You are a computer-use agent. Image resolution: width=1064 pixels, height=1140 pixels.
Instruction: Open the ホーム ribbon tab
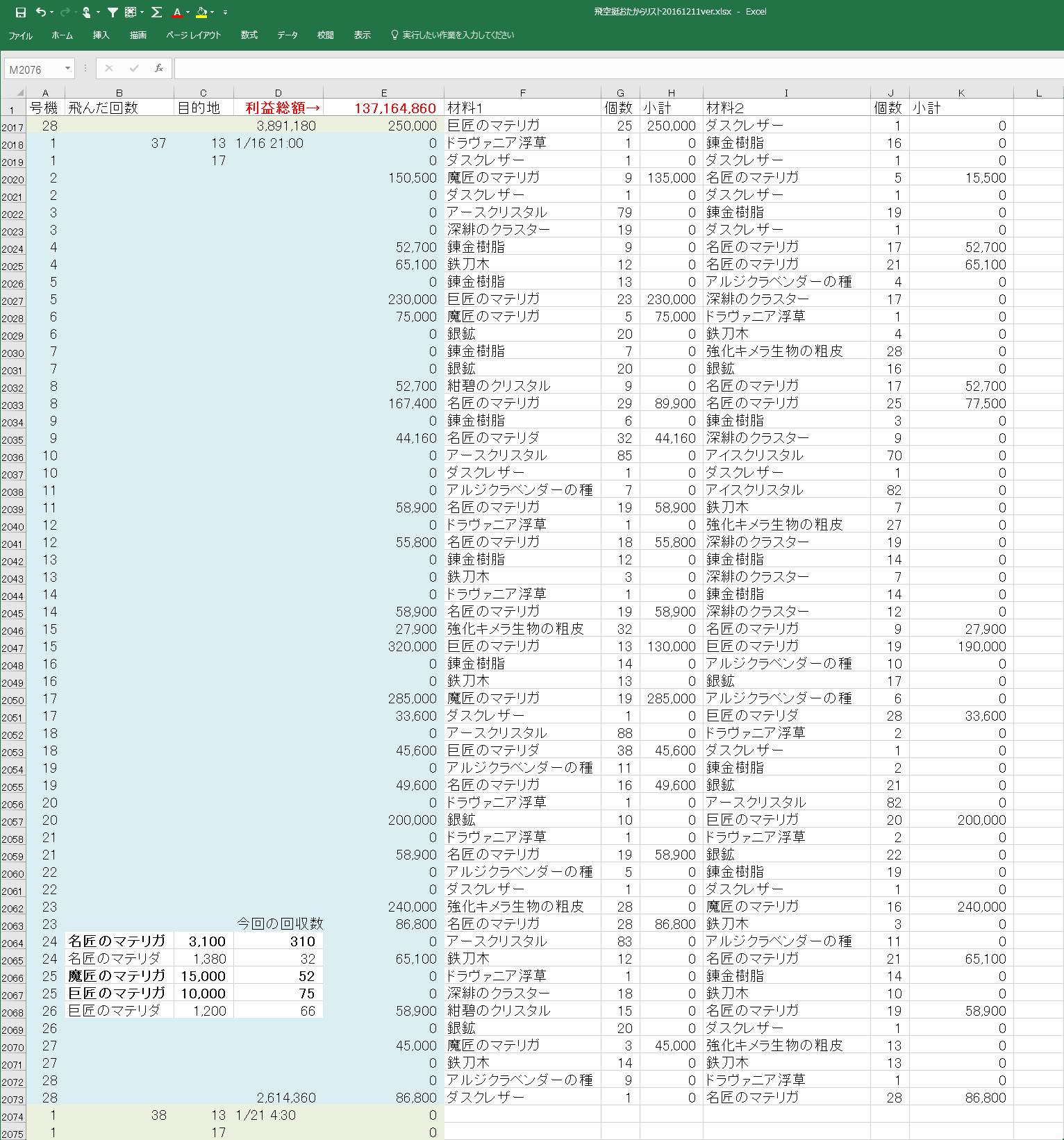point(62,35)
